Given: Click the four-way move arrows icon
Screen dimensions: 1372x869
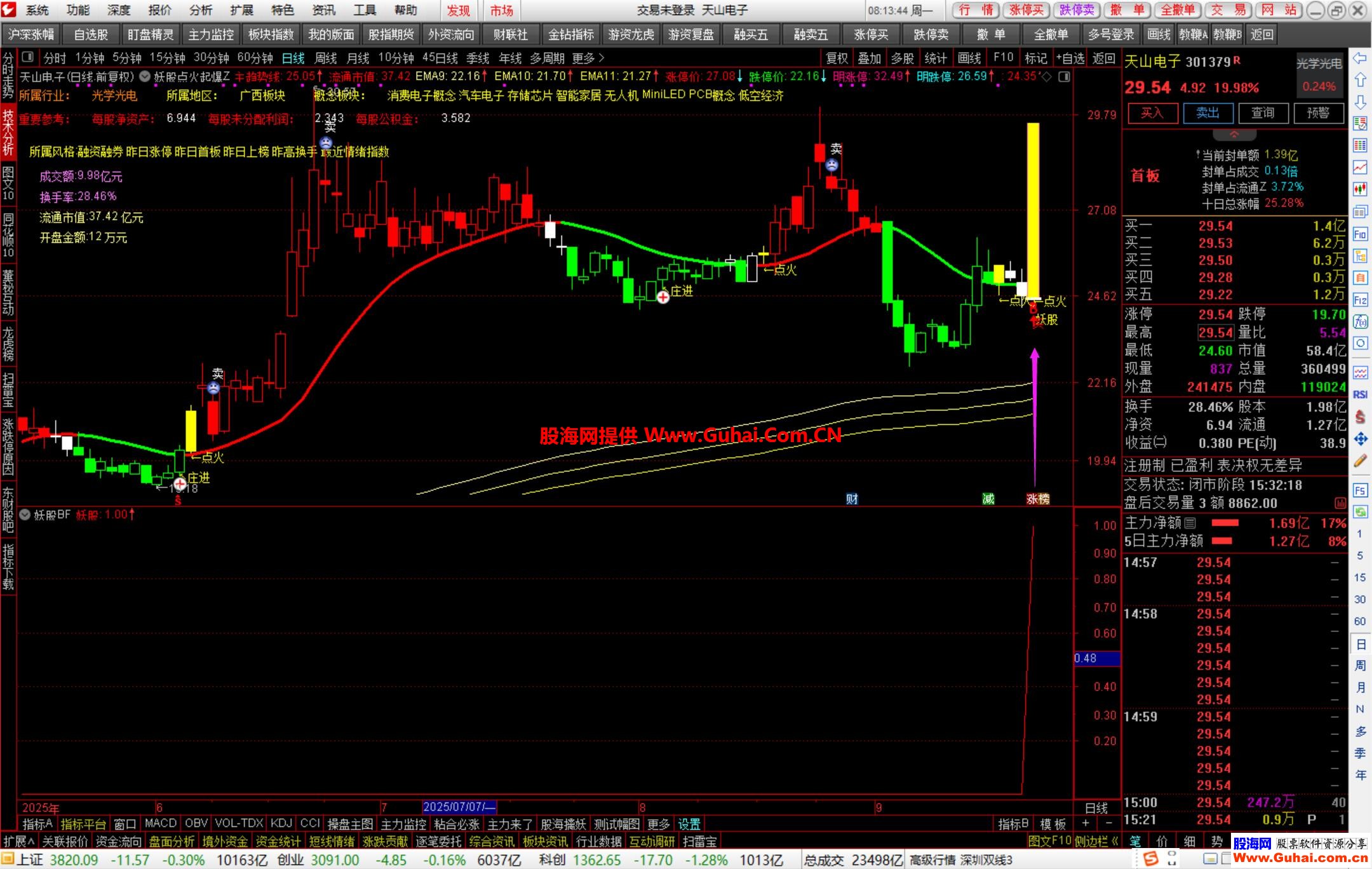Looking at the screenshot, I should coord(1360,439).
